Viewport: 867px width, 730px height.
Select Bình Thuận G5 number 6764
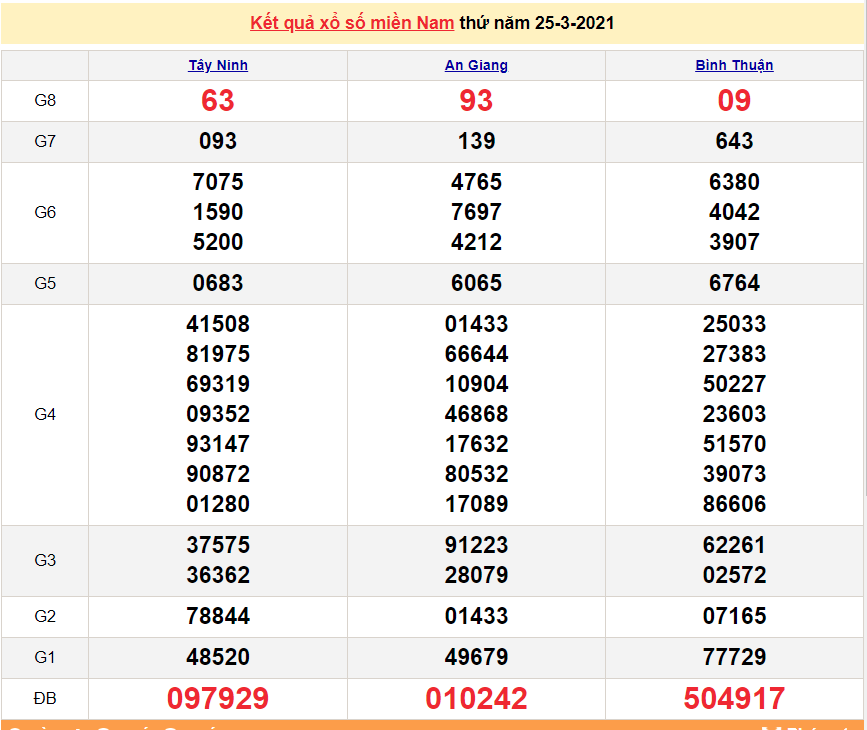(x=734, y=283)
